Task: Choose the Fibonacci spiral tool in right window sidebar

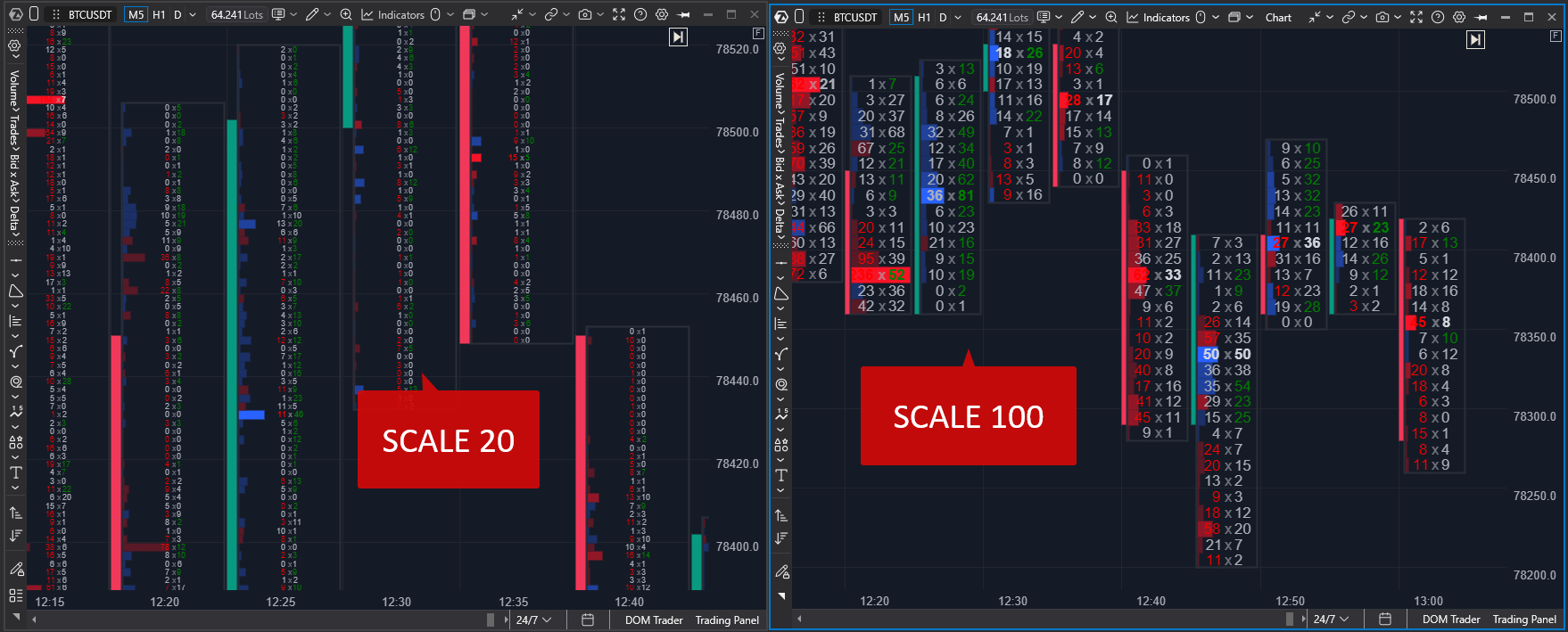Action: pos(781,384)
